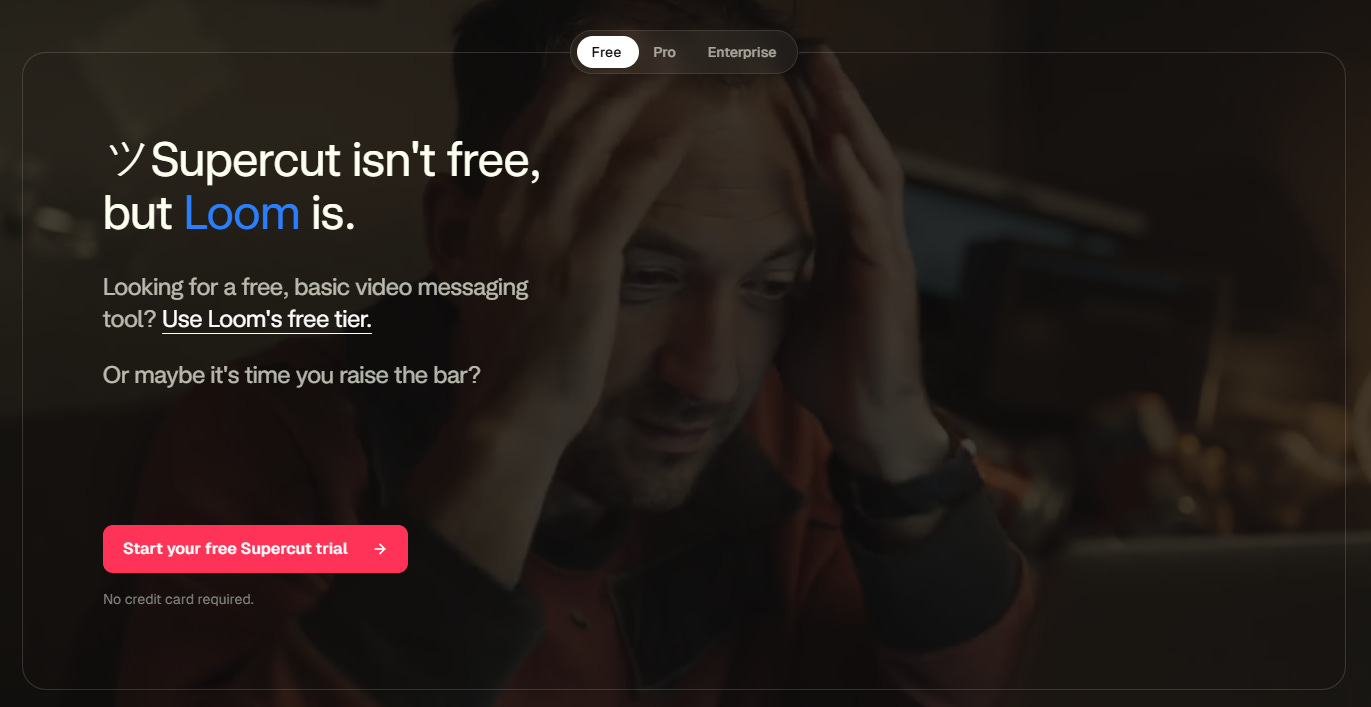Click the No credit card required note
This screenshot has width=1371, height=707.
[178, 599]
